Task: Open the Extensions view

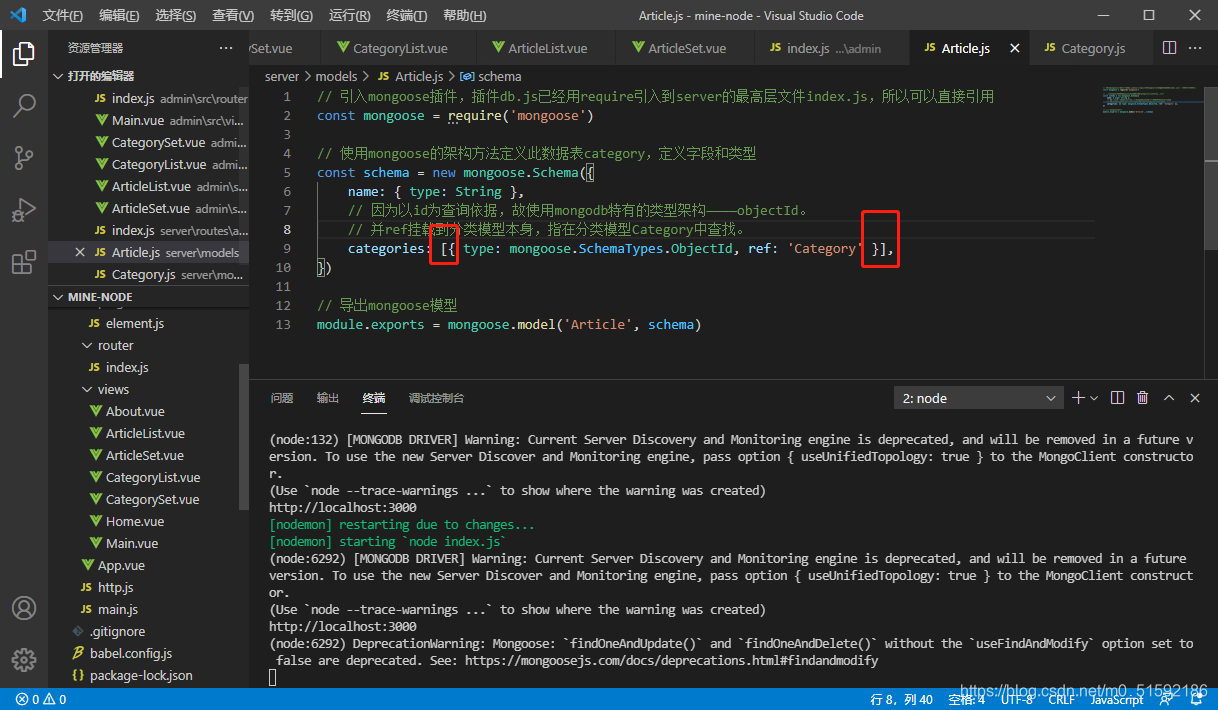Action: (x=24, y=263)
